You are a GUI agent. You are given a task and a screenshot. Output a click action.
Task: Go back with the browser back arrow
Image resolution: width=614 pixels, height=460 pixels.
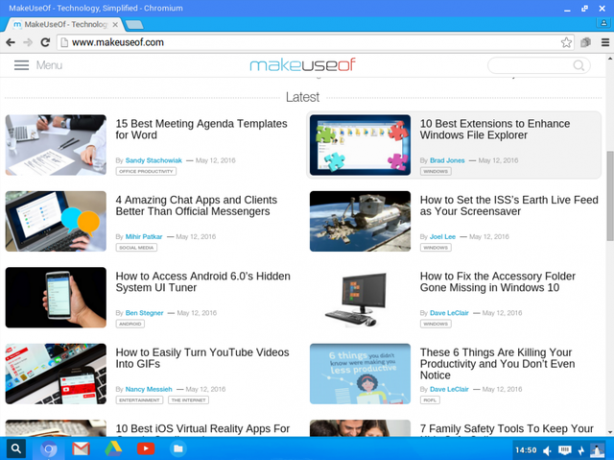pos(11,42)
